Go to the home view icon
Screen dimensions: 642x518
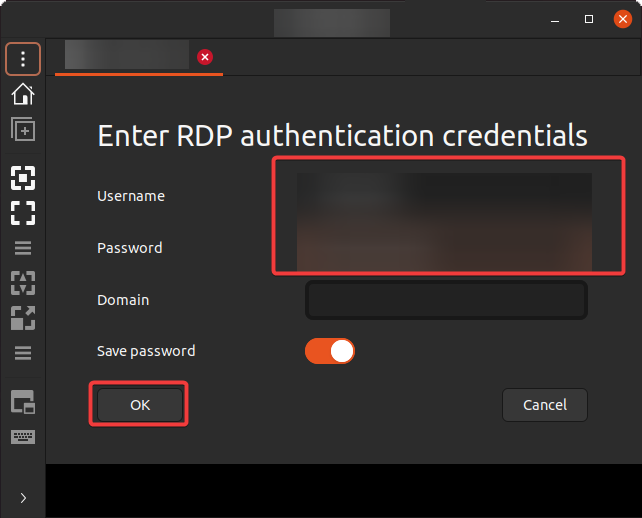[23, 94]
